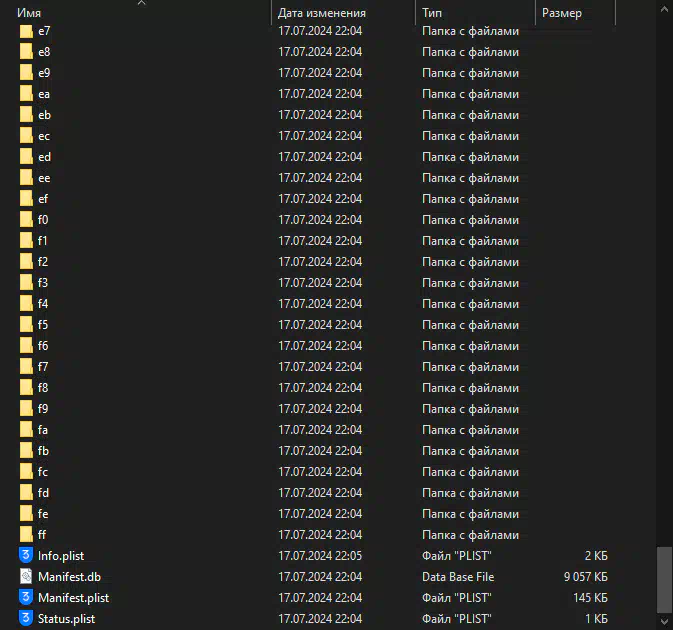Click the f3 folder icon
Image resolution: width=673 pixels, height=630 pixels.
(x=26, y=283)
